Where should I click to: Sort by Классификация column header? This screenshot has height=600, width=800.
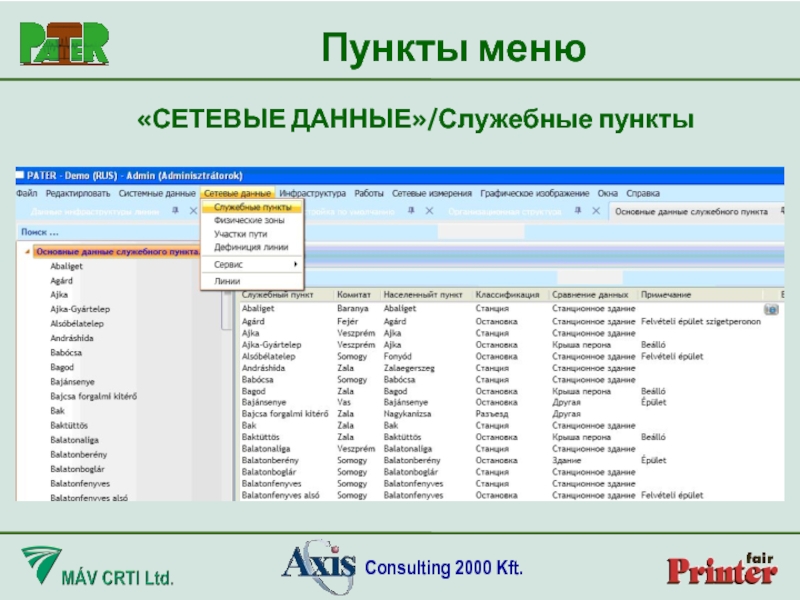click(507, 295)
